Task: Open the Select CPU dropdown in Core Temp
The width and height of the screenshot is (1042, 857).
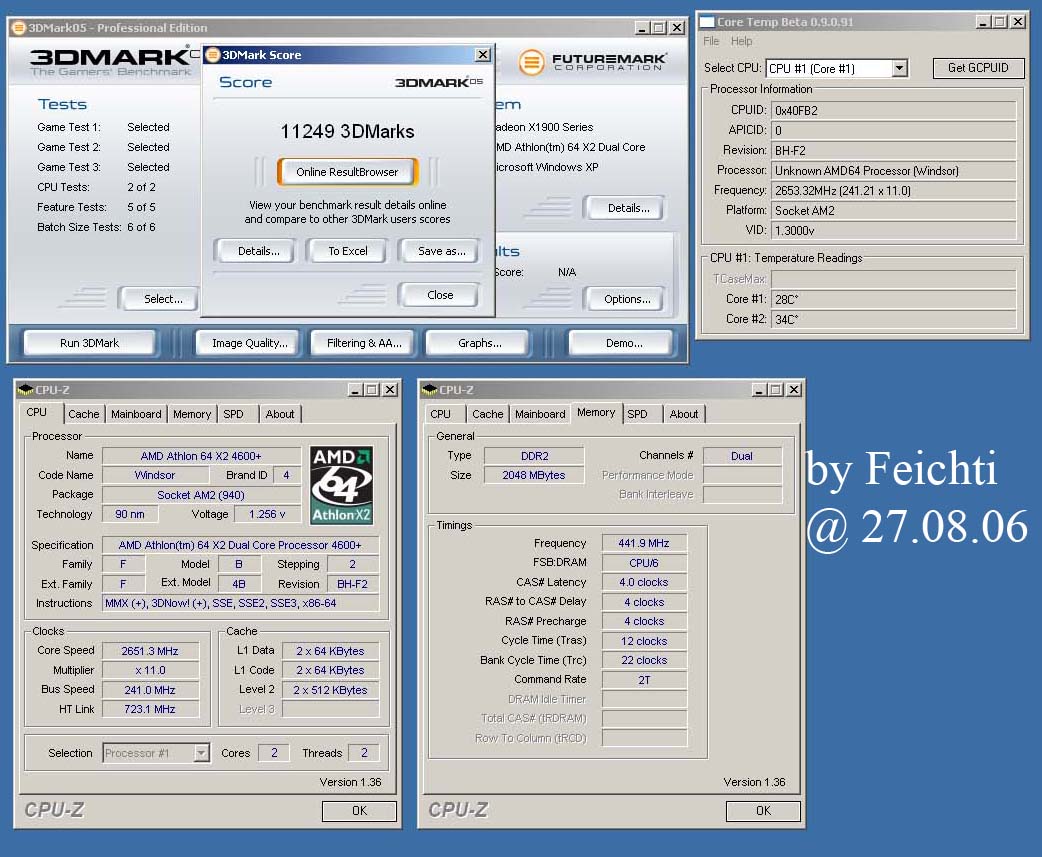Action: (899, 68)
